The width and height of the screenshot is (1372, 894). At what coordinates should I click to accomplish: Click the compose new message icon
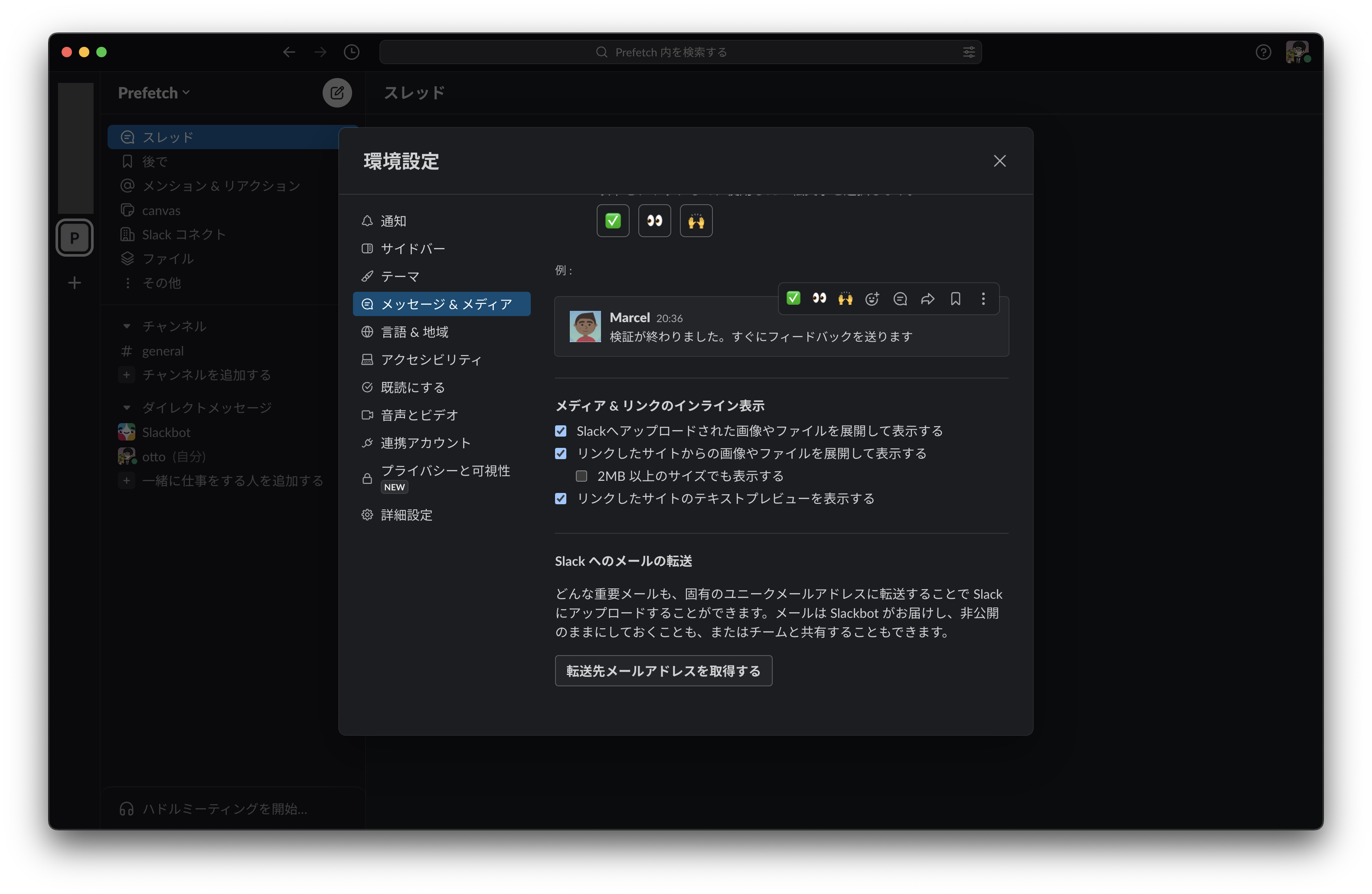click(336, 93)
